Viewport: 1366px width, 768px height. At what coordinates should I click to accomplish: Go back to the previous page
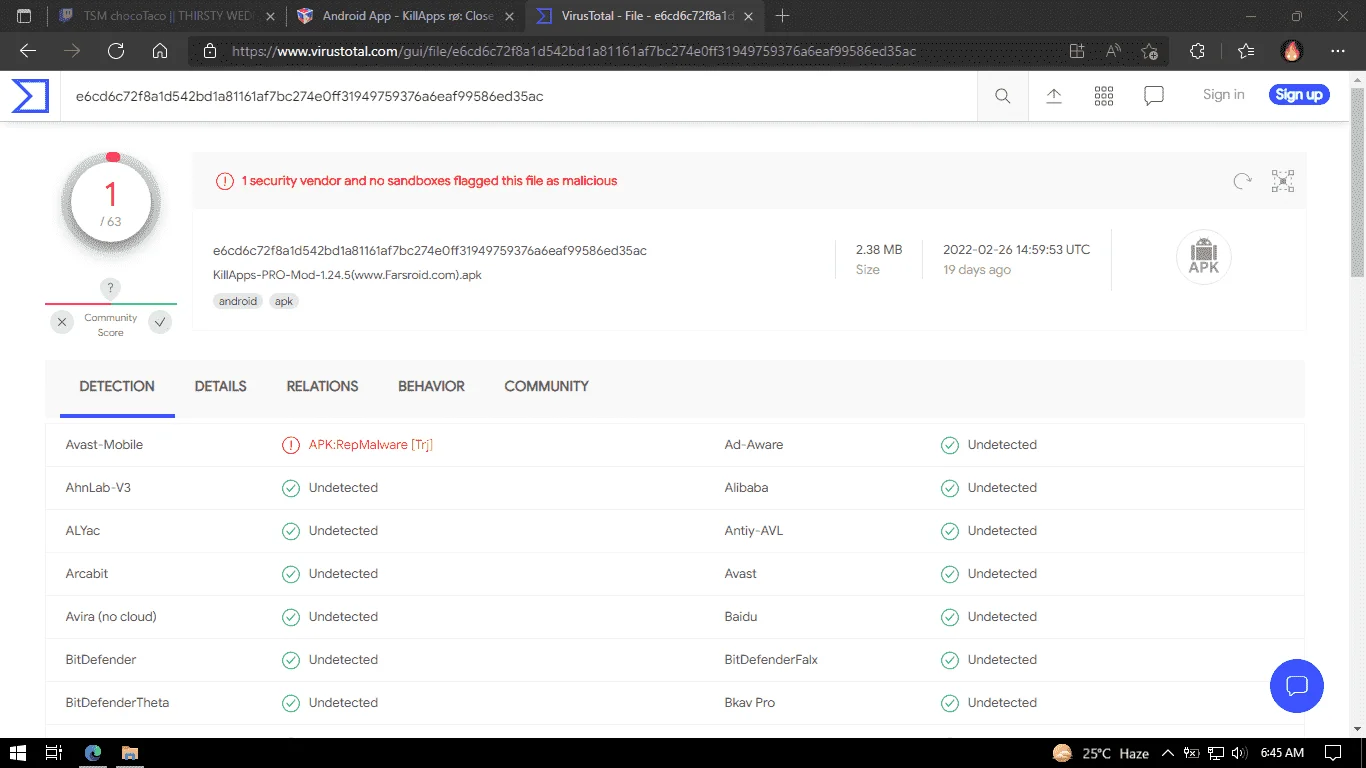coord(28,51)
